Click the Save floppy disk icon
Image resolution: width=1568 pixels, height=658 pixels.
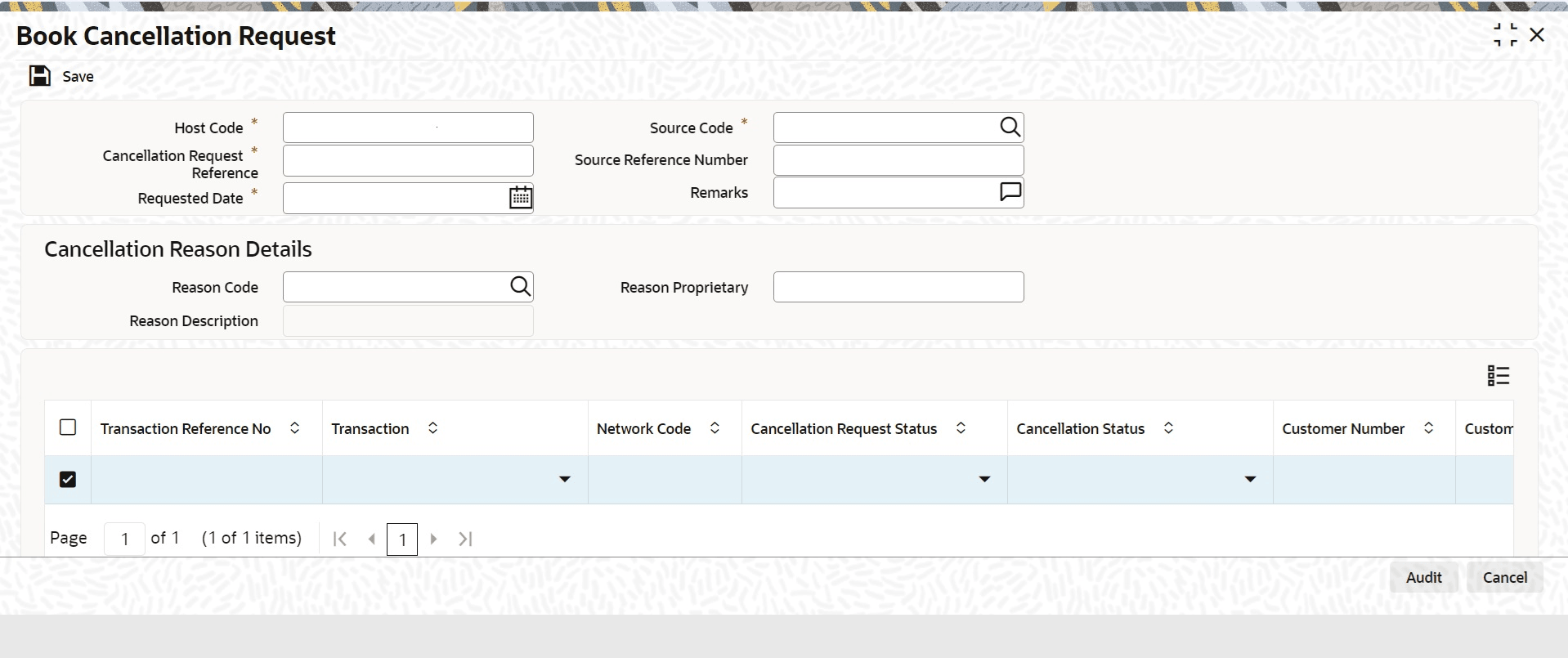(40, 76)
